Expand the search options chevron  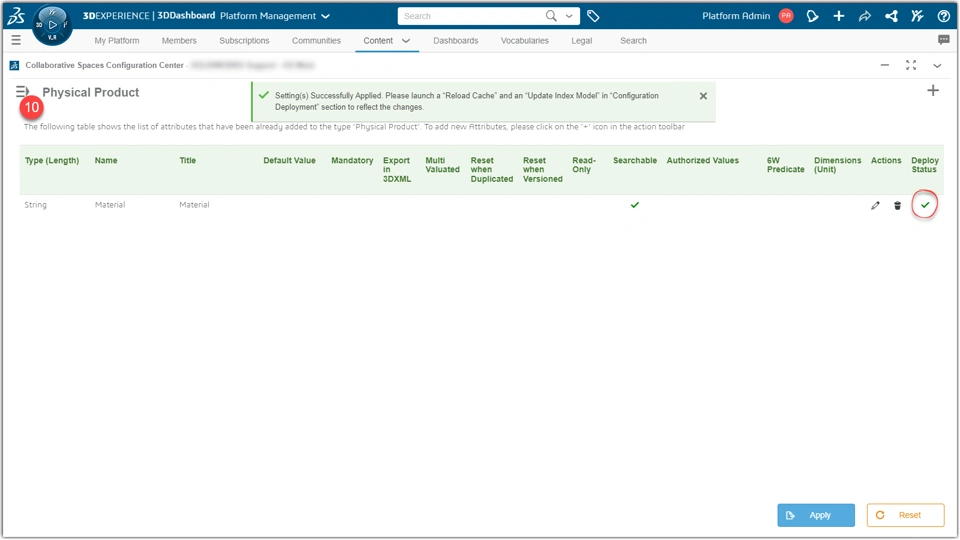tap(569, 16)
